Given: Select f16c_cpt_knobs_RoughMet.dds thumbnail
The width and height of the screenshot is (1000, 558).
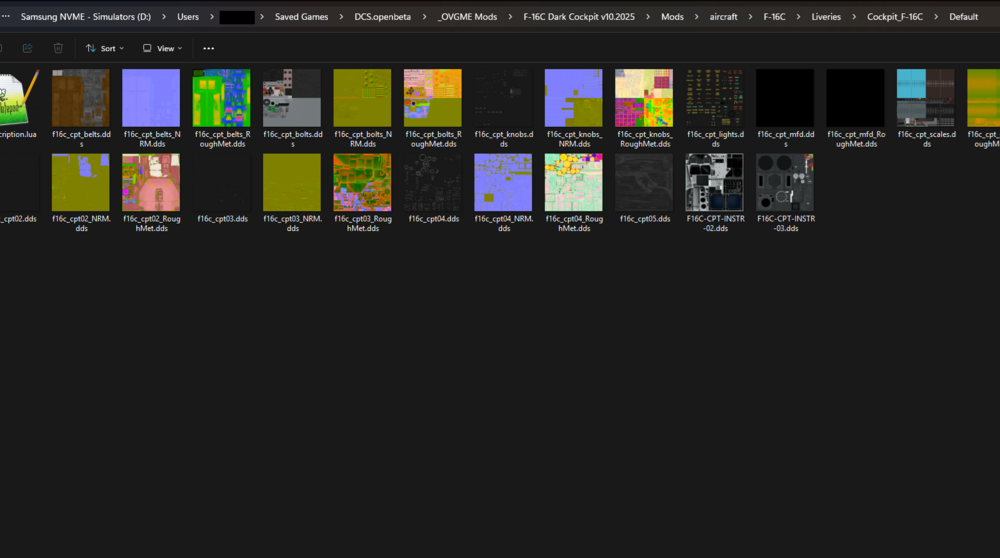Looking at the screenshot, I should pos(644,98).
